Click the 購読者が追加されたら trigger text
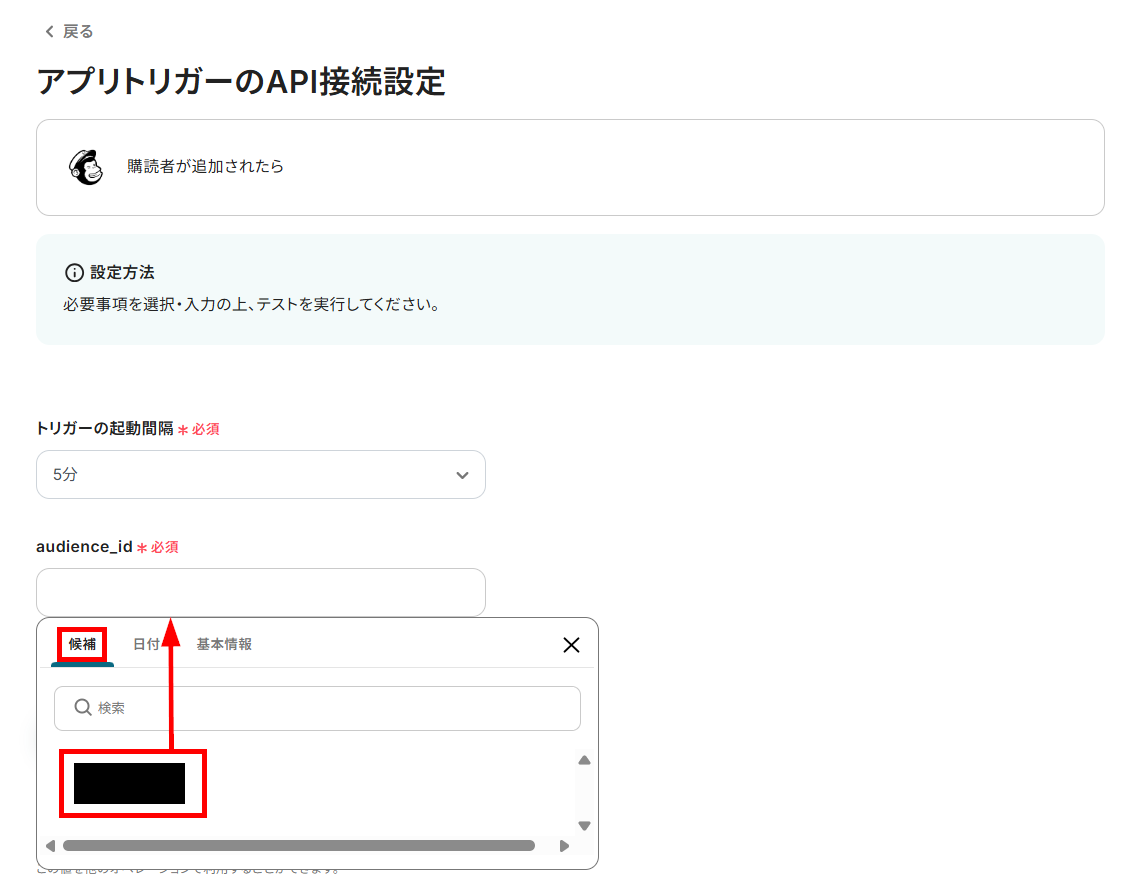The width and height of the screenshot is (1138, 884). click(205, 166)
